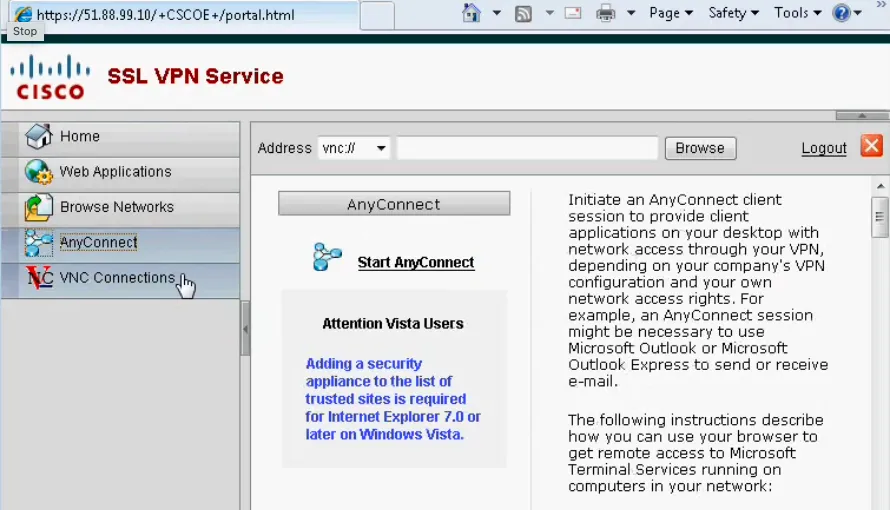
Task: Open the Help dropdown arrow
Action: pos(858,13)
